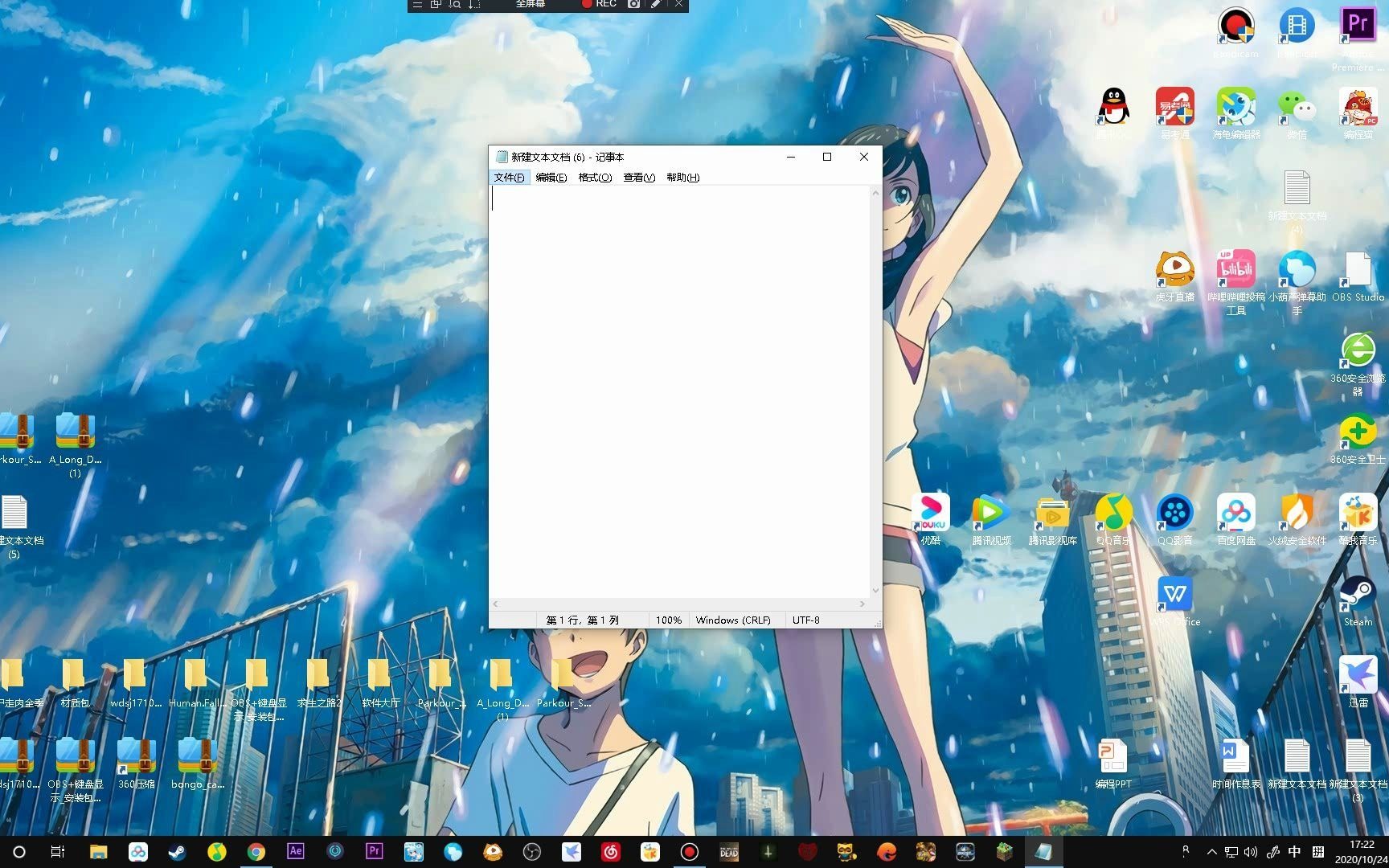Open the 360安全浏览器 desktop icon
This screenshot has width=1389, height=868.
[1358, 363]
